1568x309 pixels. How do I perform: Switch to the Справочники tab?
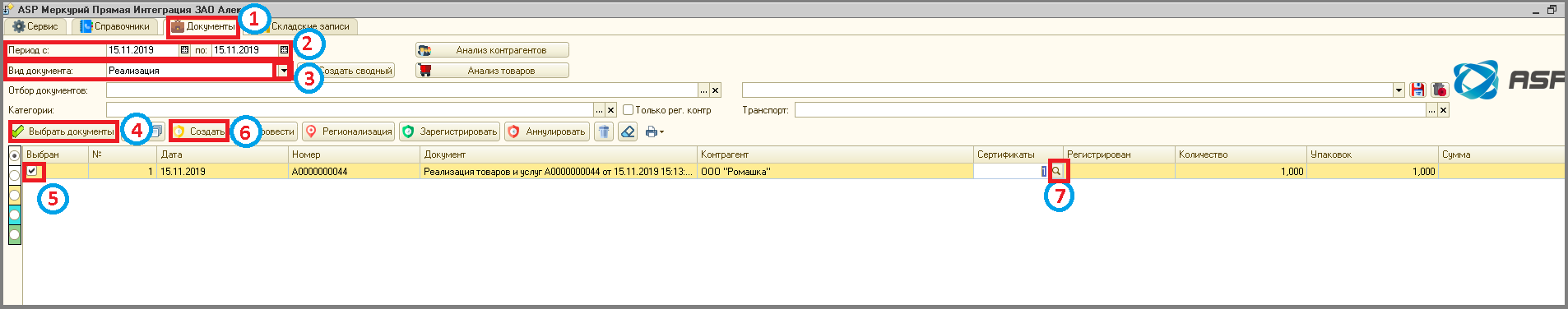pos(114,26)
